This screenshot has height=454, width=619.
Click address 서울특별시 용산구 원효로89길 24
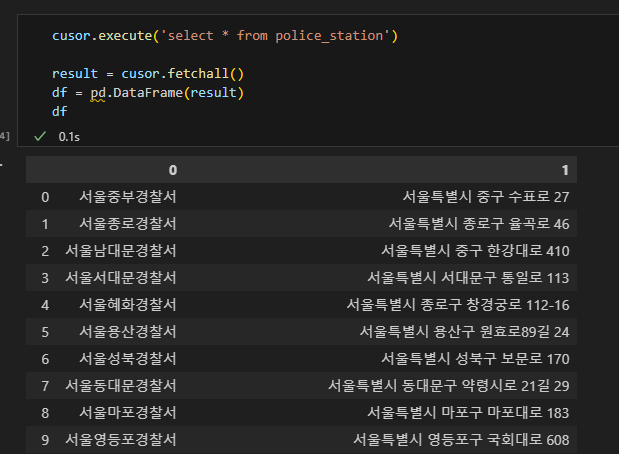pos(464,332)
